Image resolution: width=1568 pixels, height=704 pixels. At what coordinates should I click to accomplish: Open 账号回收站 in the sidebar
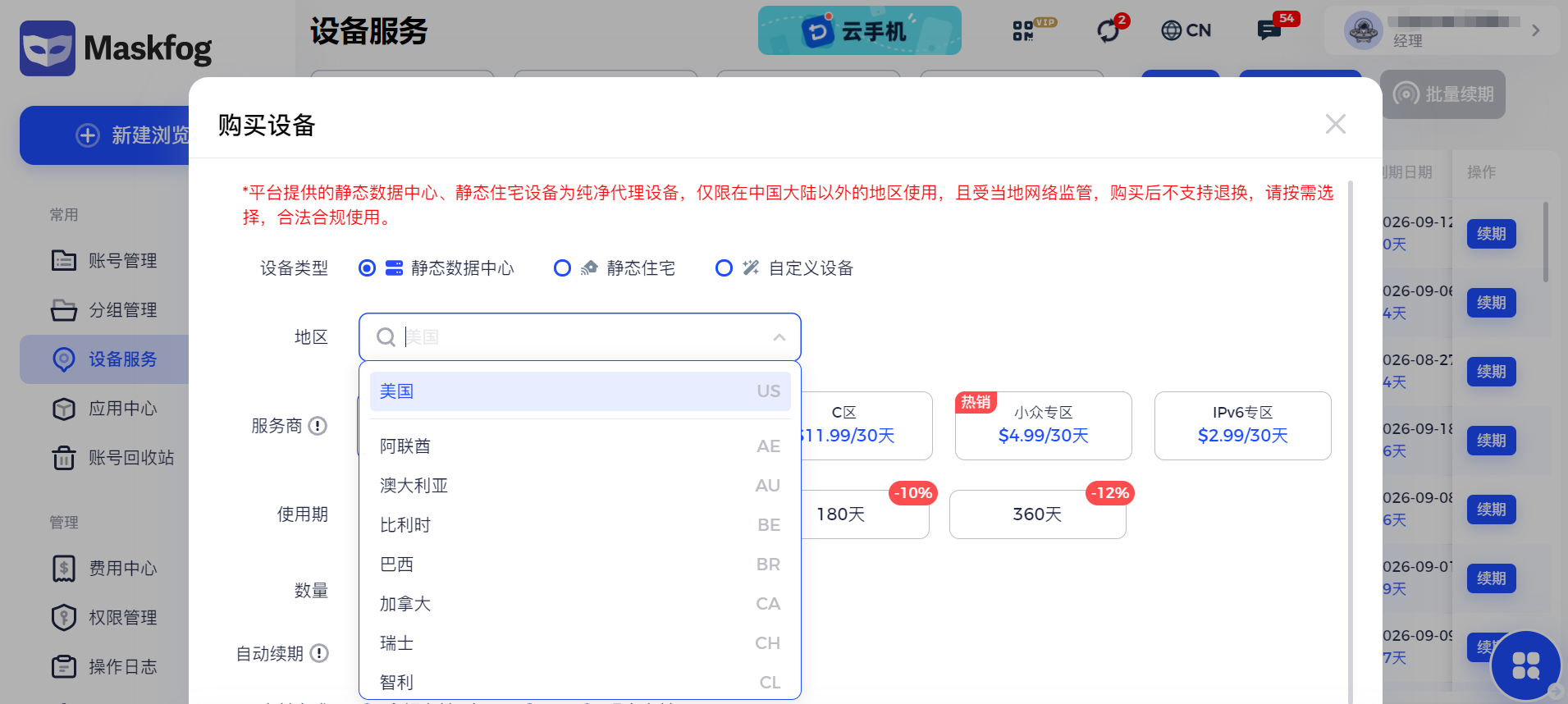point(104,458)
